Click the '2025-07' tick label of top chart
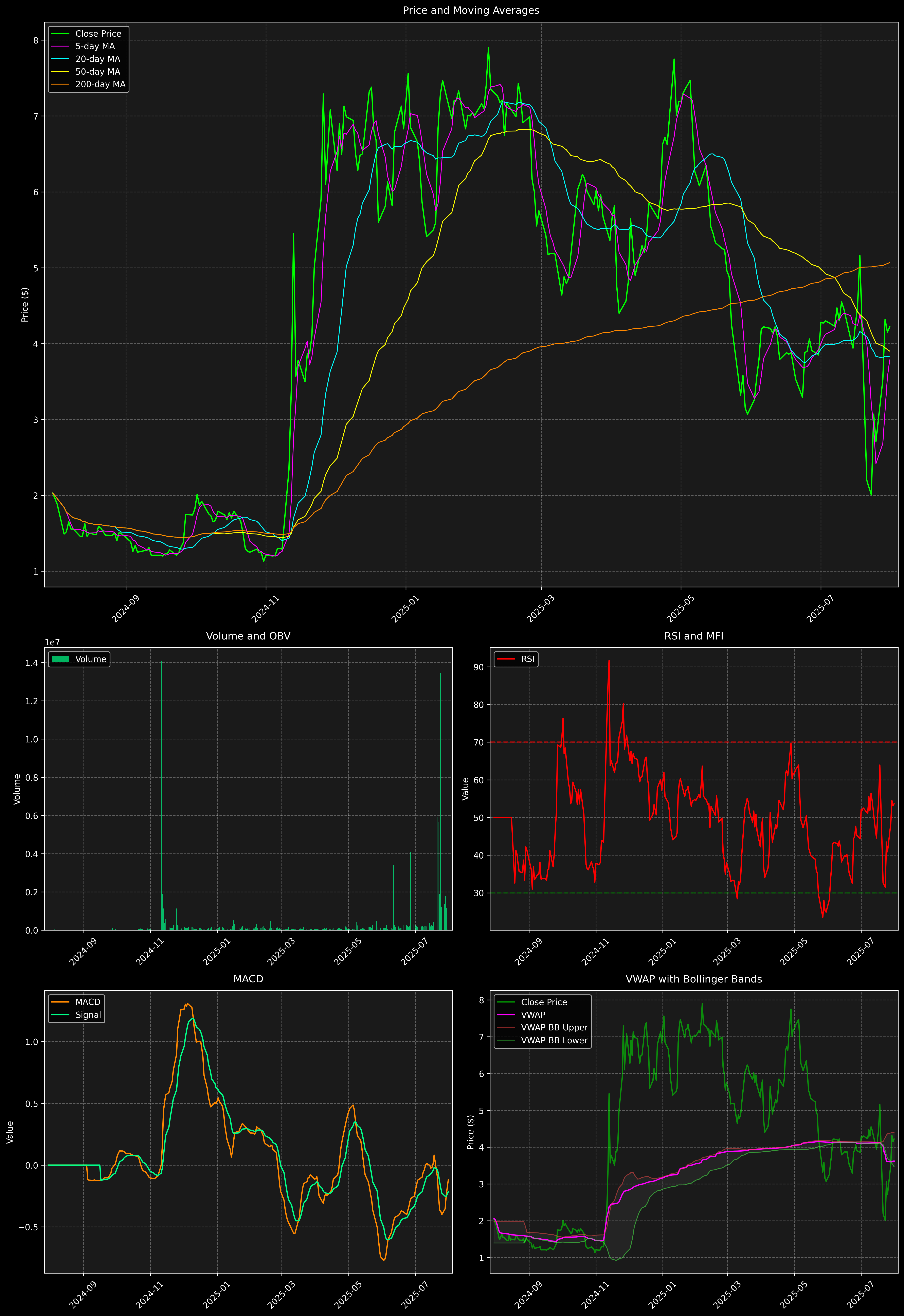Screen dimensions: 904x1316 [x=820, y=609]
